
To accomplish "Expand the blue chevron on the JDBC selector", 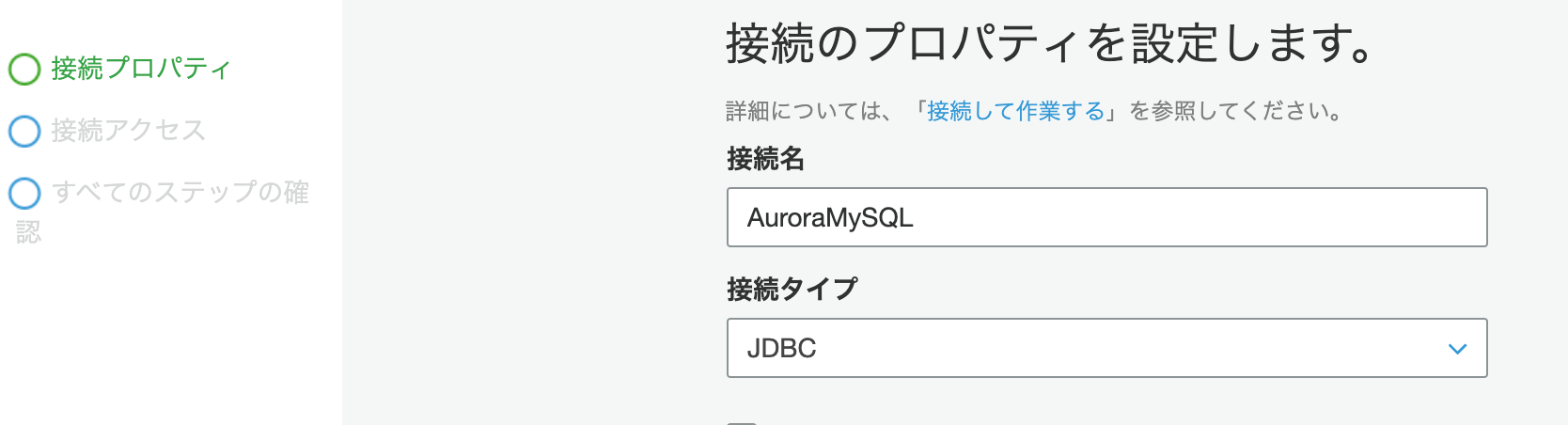I will click(1457, 349).
